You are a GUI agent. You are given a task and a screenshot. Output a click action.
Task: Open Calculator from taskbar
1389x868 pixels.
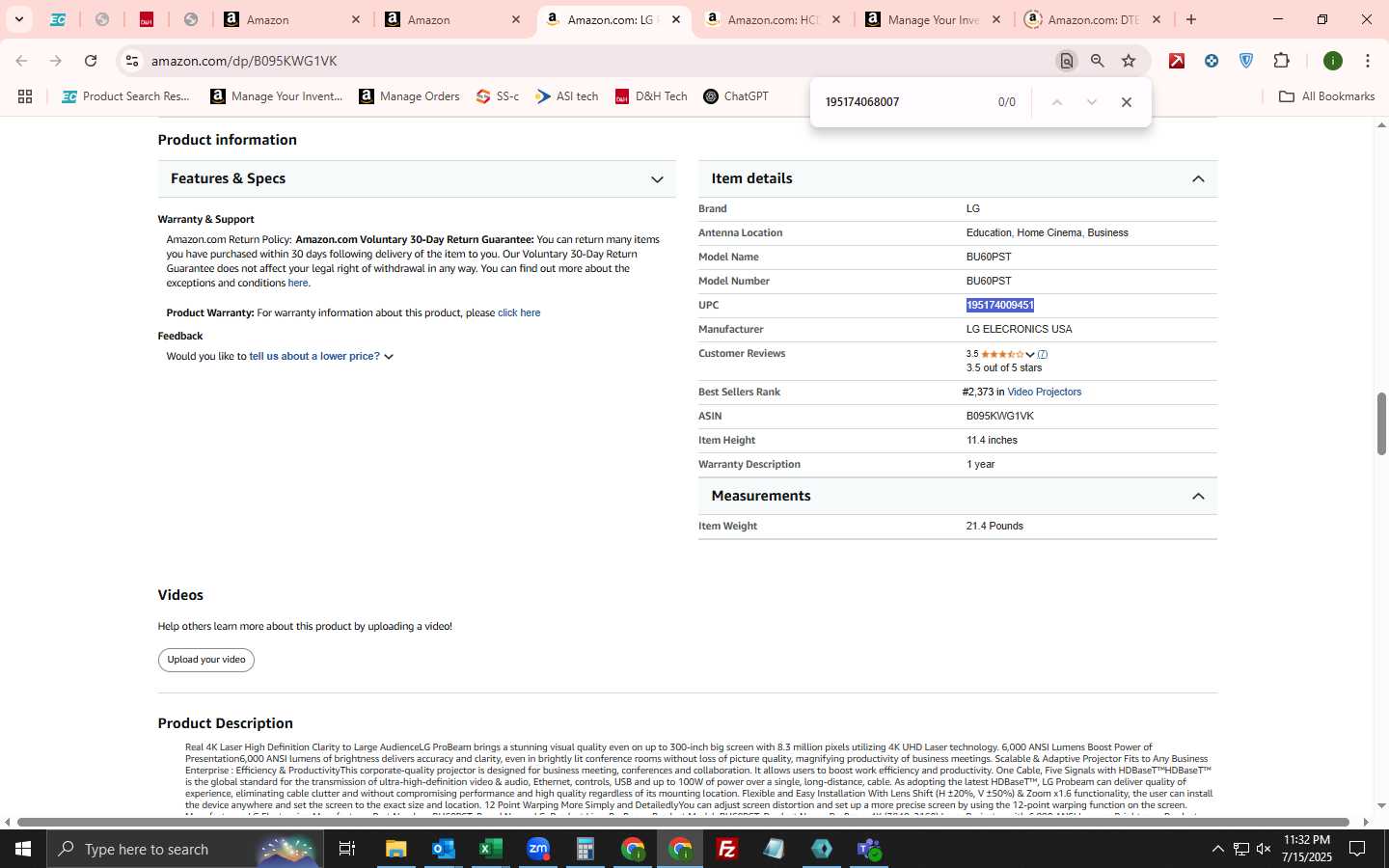[x=586, y=849]
